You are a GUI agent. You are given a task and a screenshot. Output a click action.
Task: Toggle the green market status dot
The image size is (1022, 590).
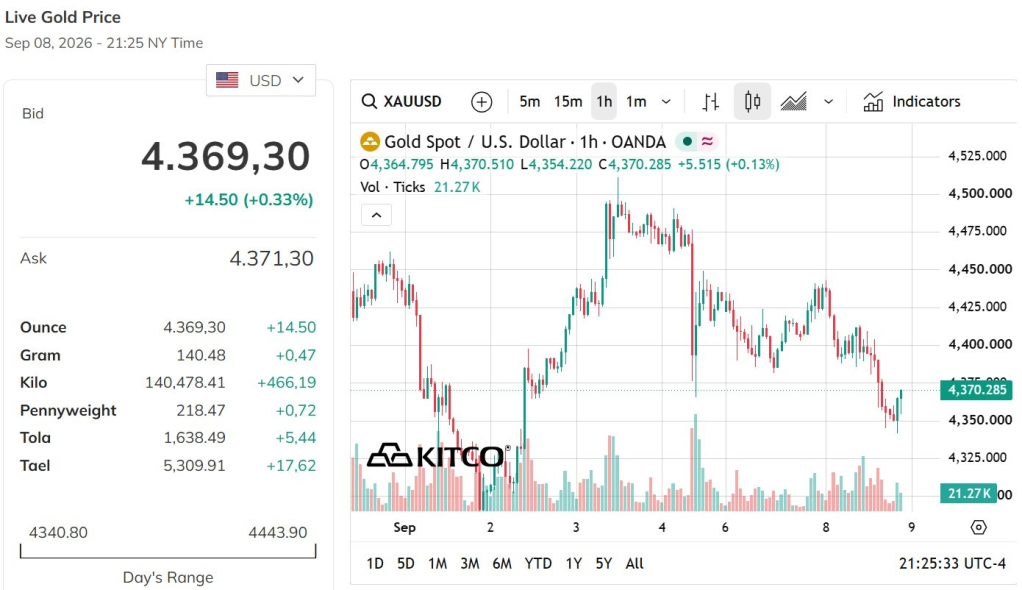[687, 141]
